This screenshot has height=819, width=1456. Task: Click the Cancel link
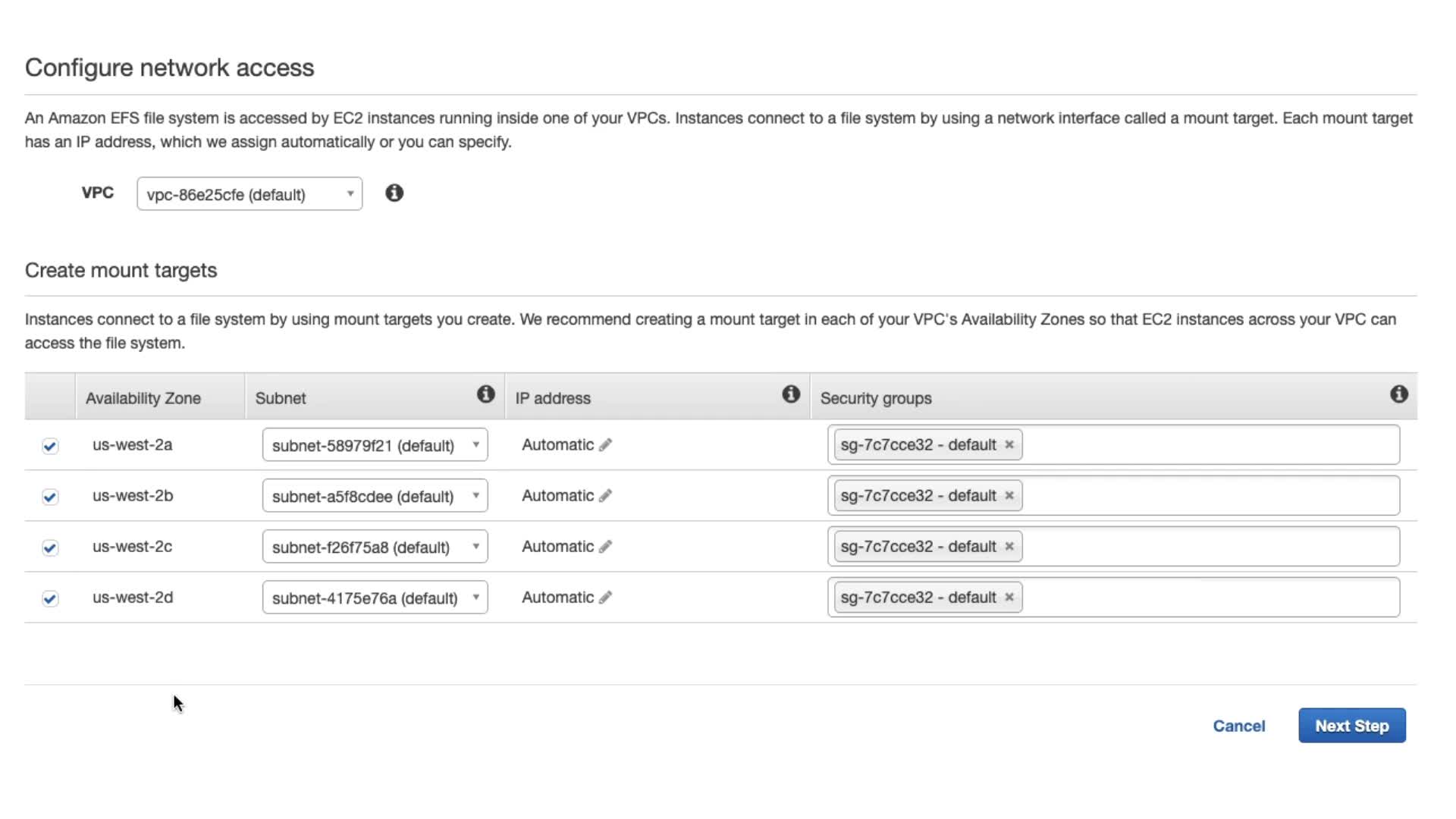click(1238, 726)
